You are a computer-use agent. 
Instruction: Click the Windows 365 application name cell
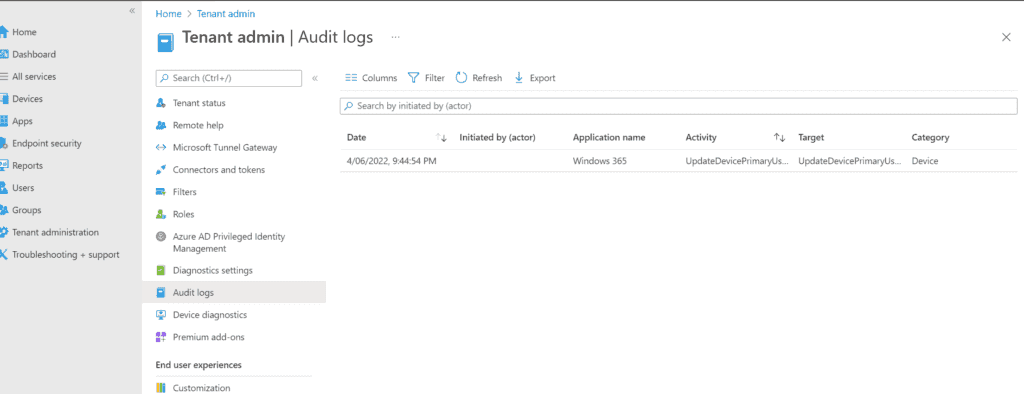600,161
